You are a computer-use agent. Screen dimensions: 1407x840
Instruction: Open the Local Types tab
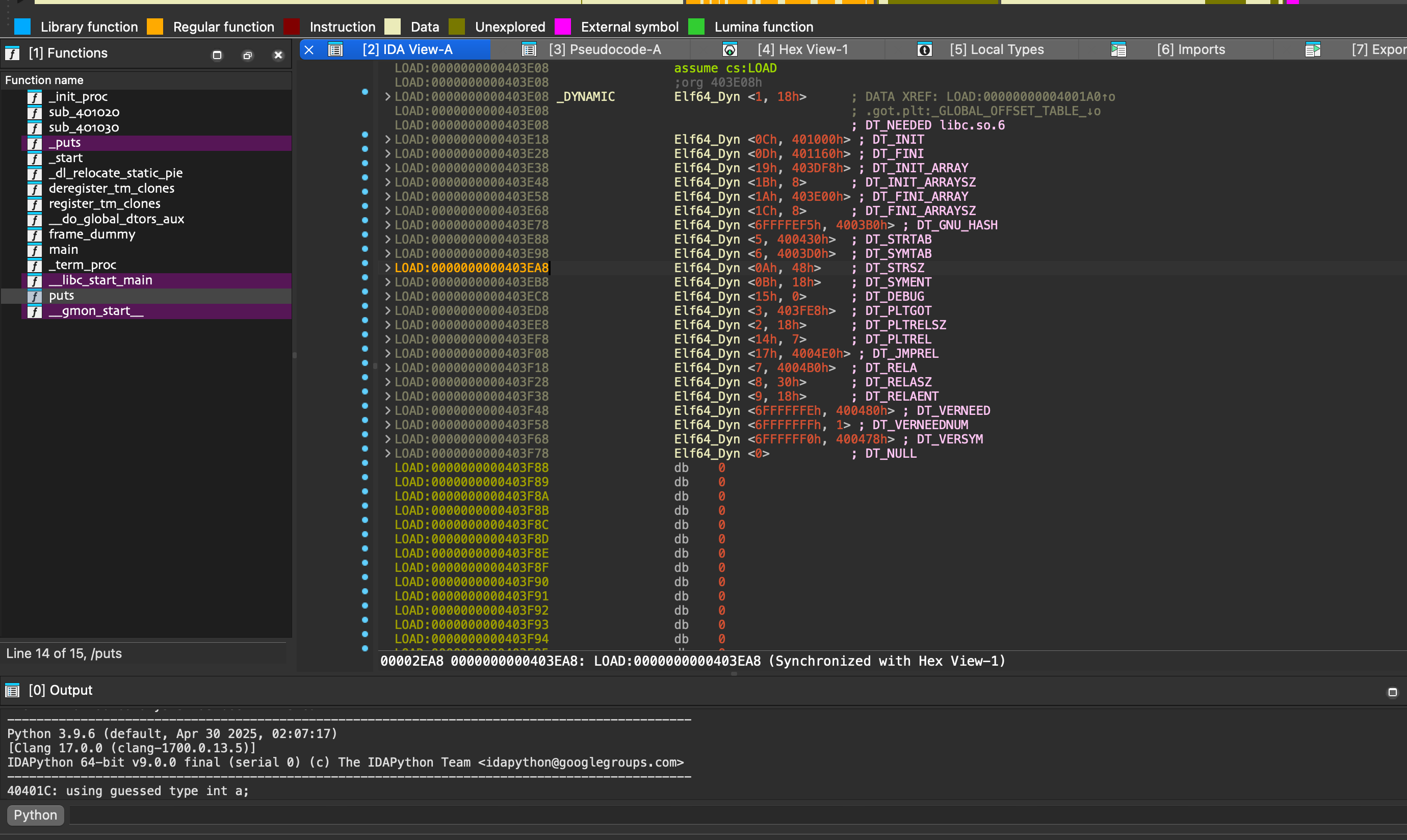[x=996, y=50]
